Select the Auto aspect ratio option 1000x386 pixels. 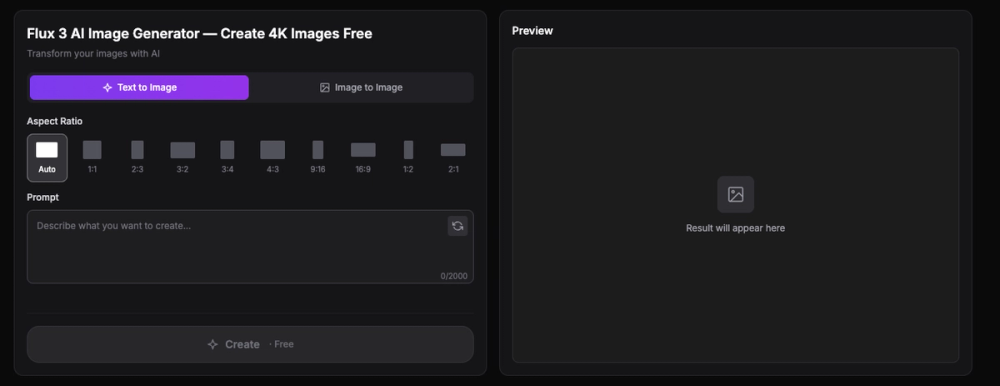tap(47, 158)
